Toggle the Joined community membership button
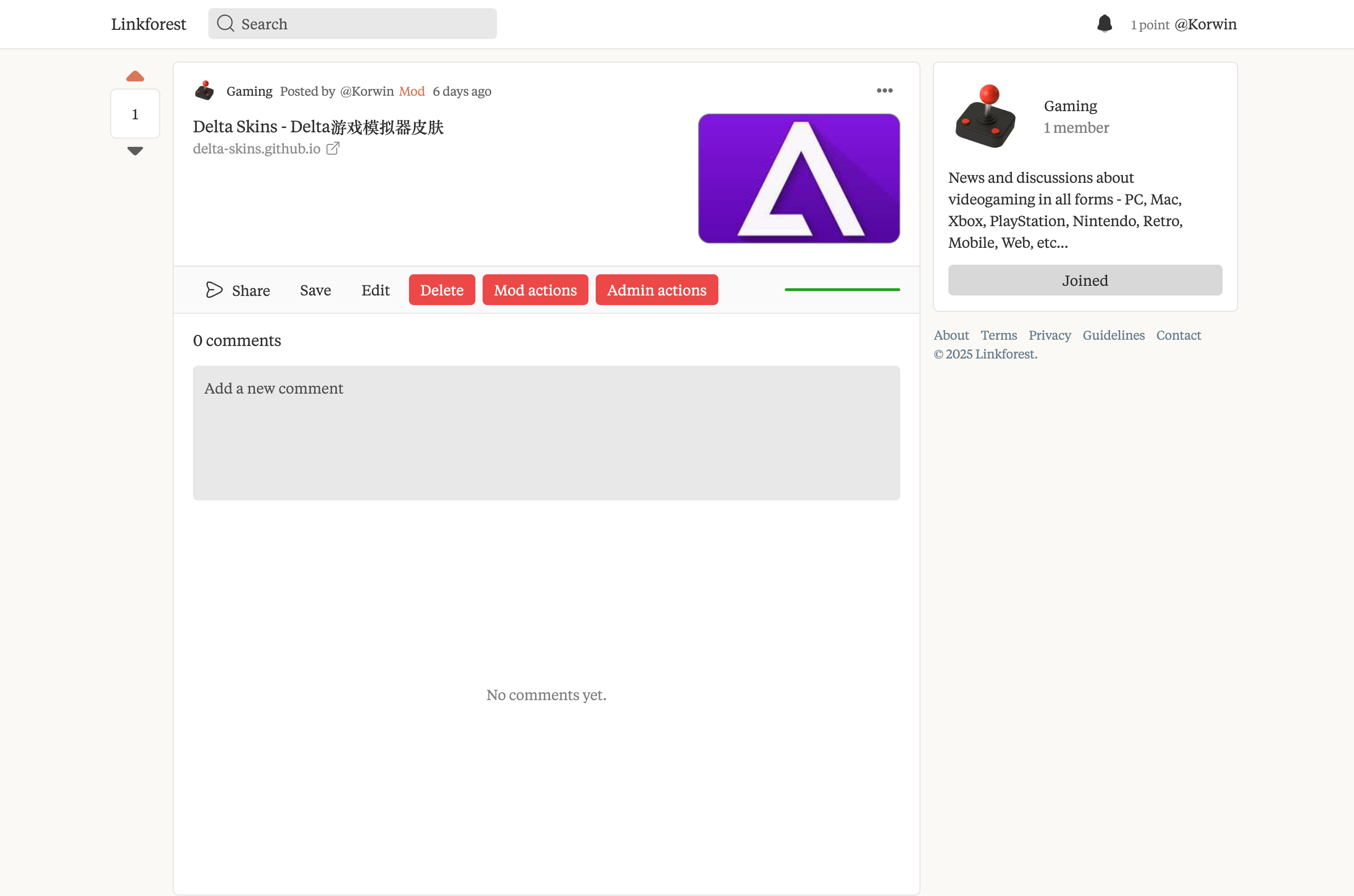 [1085, 280]
